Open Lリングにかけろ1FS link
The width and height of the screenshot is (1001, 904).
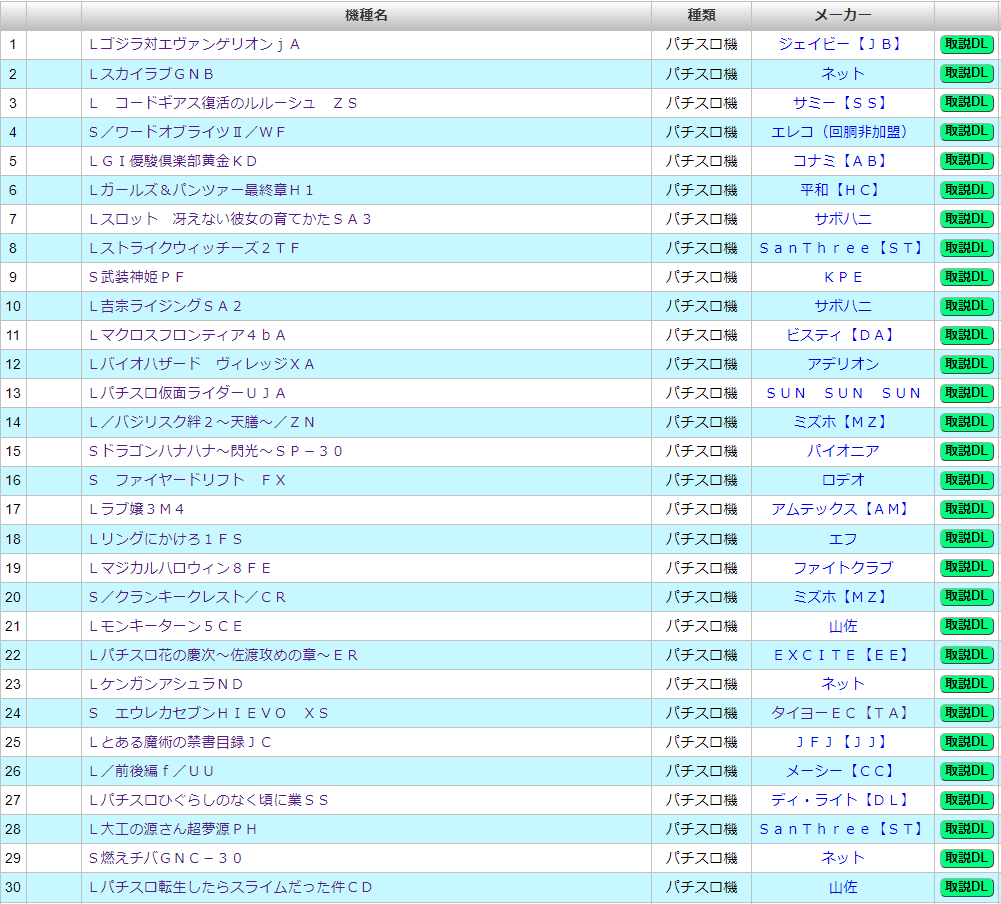pos(165,539)
